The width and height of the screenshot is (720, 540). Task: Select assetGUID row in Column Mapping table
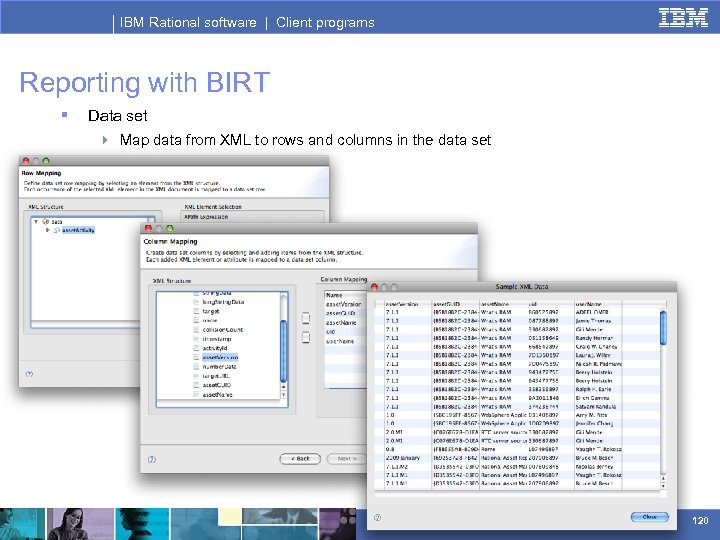346,313
